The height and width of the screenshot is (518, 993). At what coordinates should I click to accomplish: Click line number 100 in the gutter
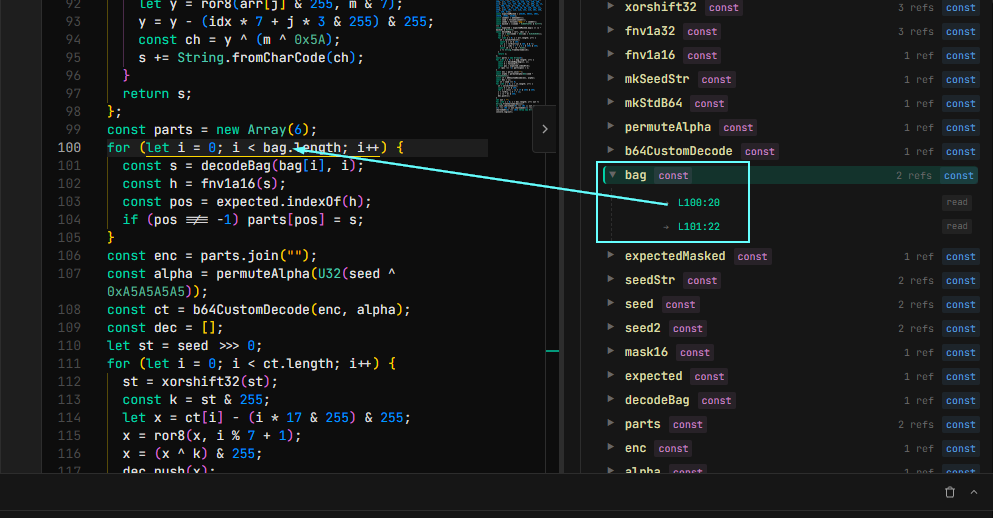(x=69, y=148)
